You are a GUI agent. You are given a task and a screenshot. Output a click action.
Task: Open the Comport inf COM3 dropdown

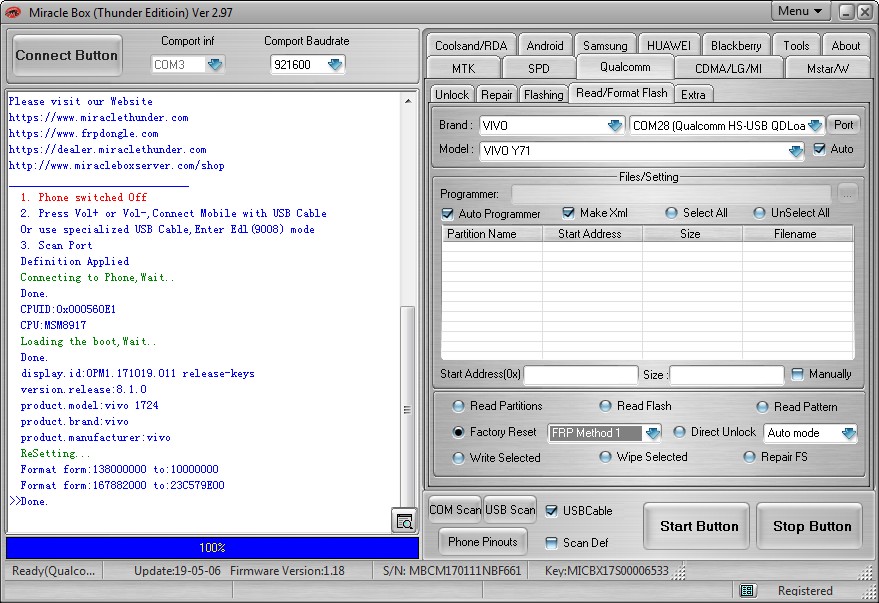coord(215,64)
